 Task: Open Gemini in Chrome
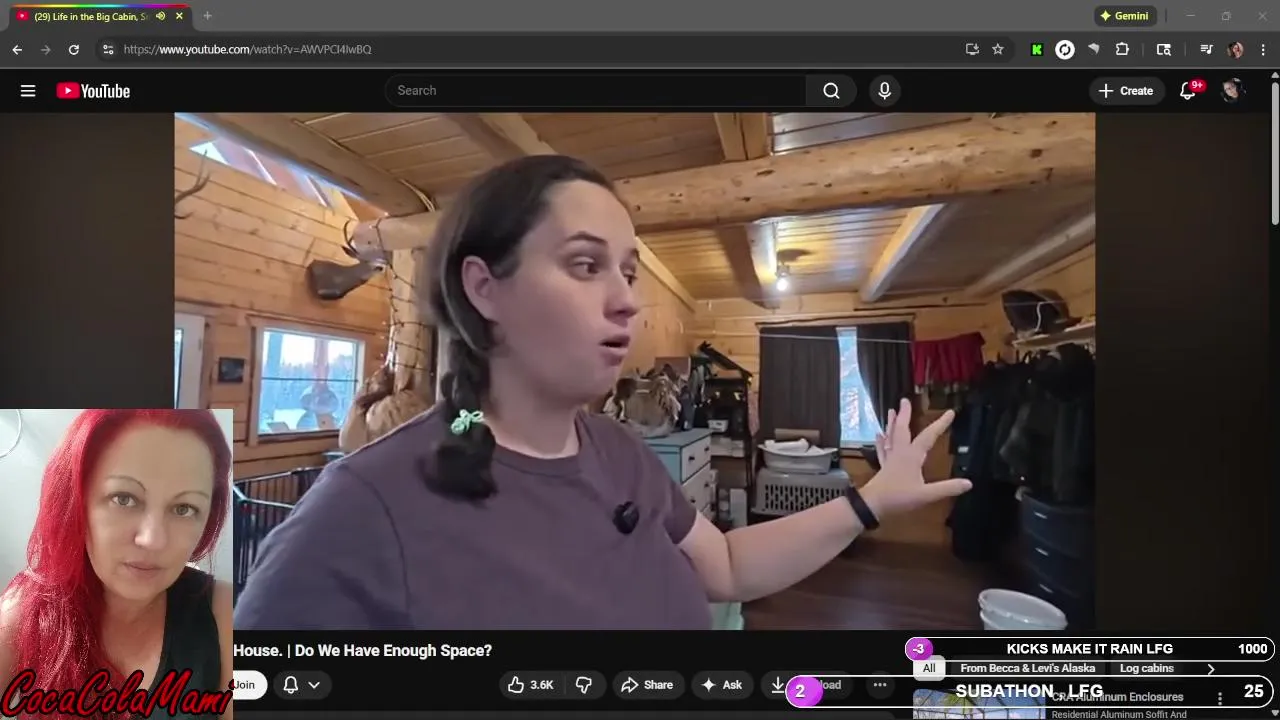[x=1124, y=16]
